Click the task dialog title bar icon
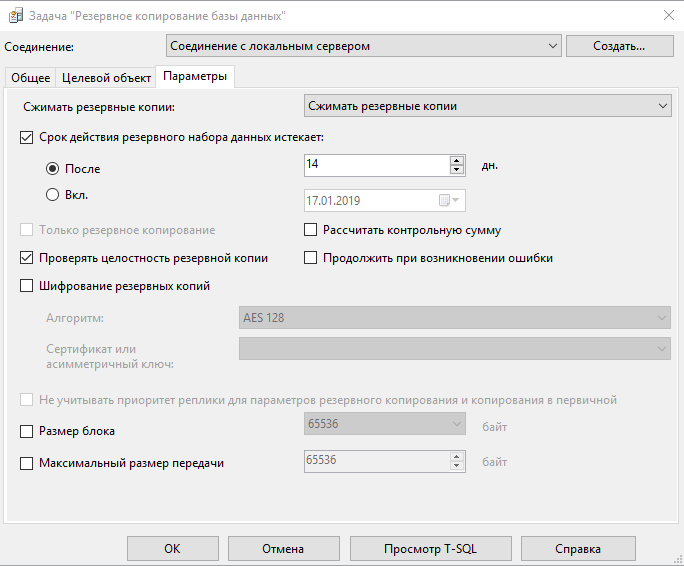The image size is (684, 566). click(16, 16)
